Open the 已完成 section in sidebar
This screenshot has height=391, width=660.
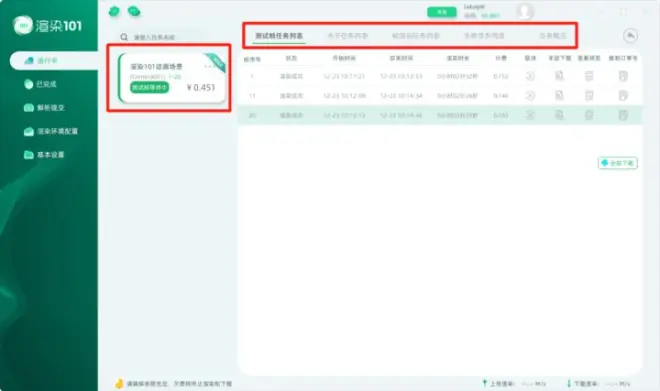40,84
